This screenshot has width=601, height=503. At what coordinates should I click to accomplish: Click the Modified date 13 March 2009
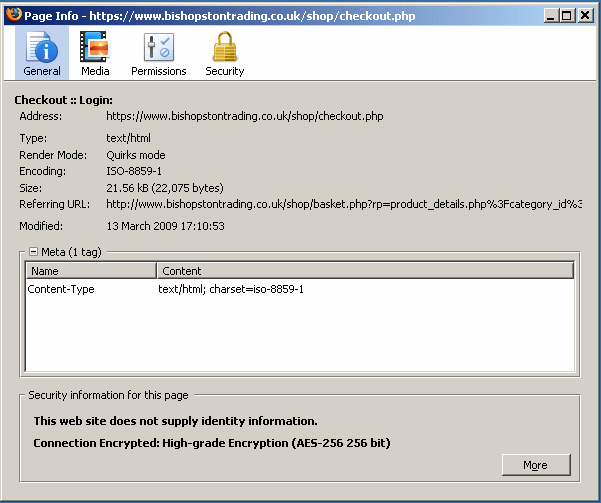165,226
